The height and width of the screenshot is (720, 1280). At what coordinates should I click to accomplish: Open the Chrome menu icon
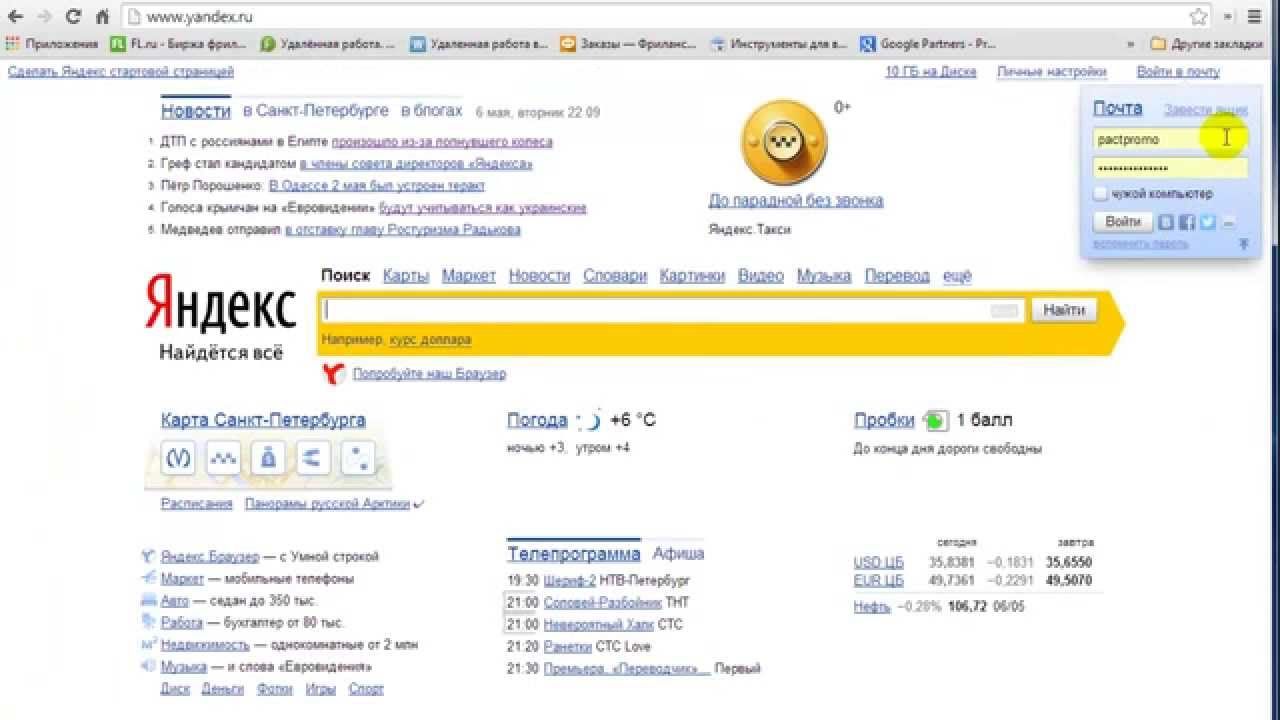click(1254, 16)
